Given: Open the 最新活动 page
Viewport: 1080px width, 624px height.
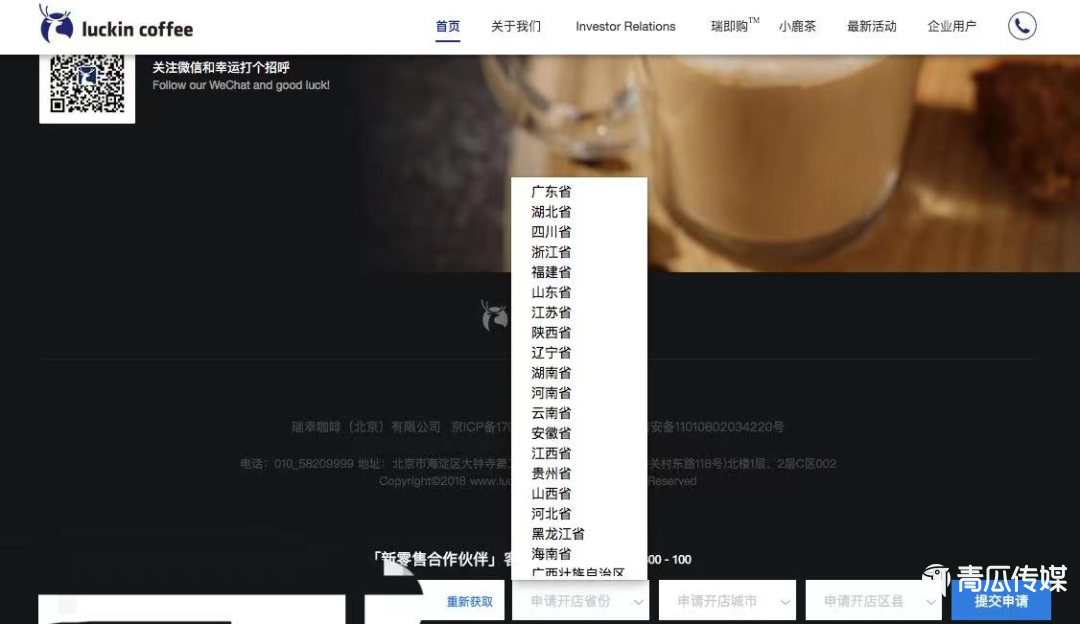Looking at the screenshot, I should point(871,27).
